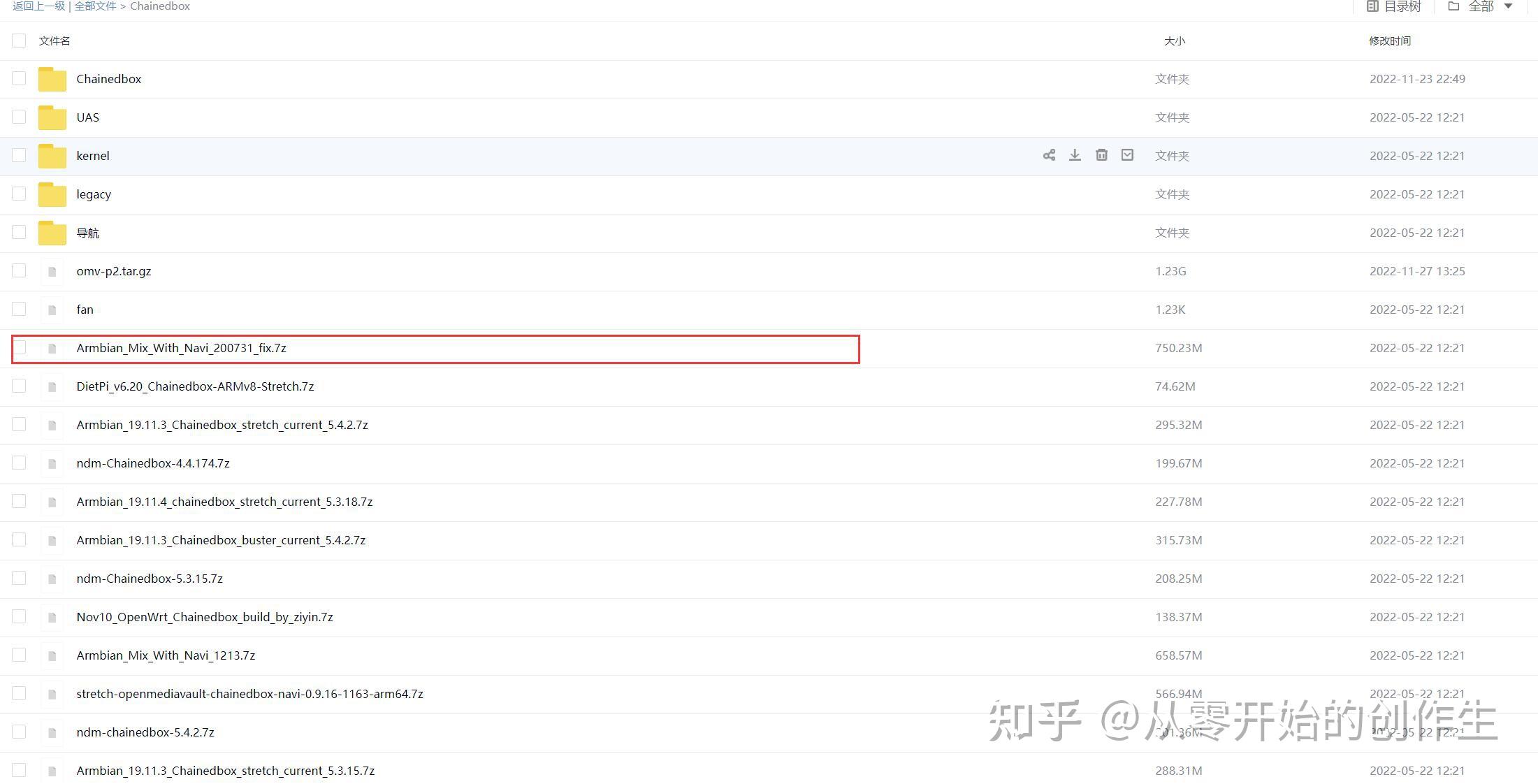Screen dimensions: 1538x784
Task: Sort by the 修改时间 column header
Action: click(1389, 41)
